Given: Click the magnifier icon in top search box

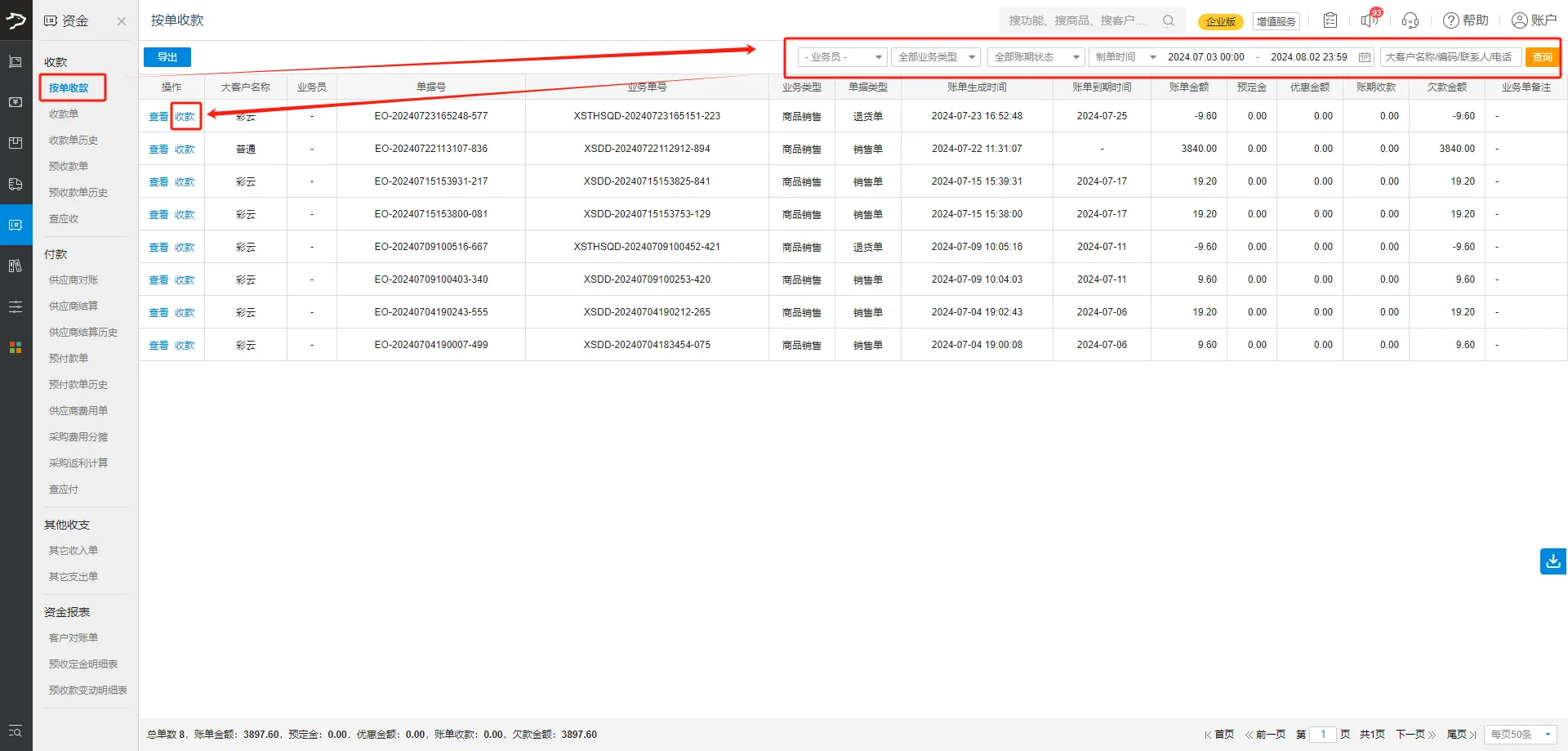Looking at the screenshot, I should pos(1169,20).
